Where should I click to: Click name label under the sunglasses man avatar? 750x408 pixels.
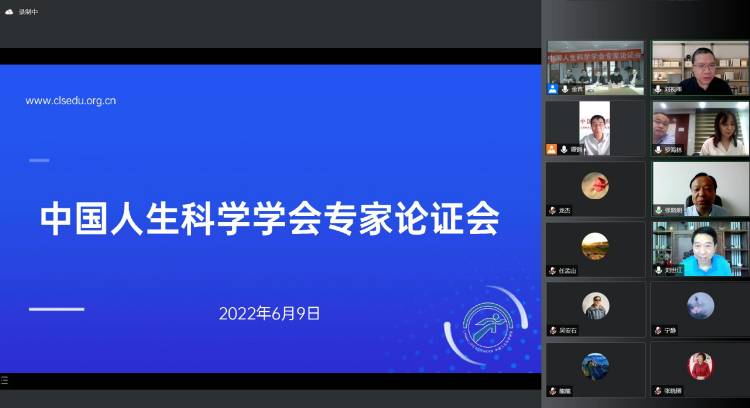click(x=568, y=331)
